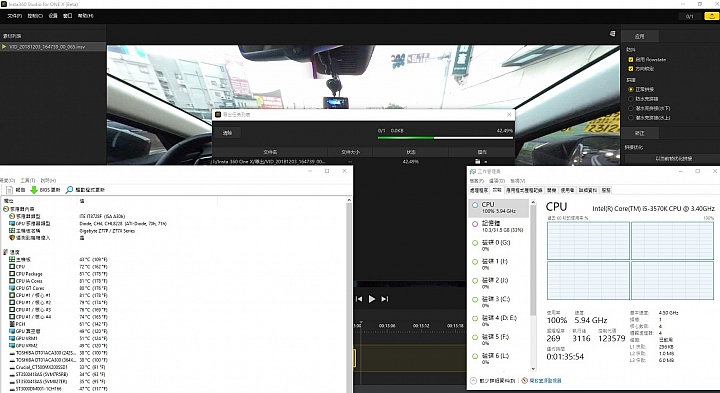Select the first stitching radio option
The width and height of the screenshot is (720, 393).
[631, 89]
